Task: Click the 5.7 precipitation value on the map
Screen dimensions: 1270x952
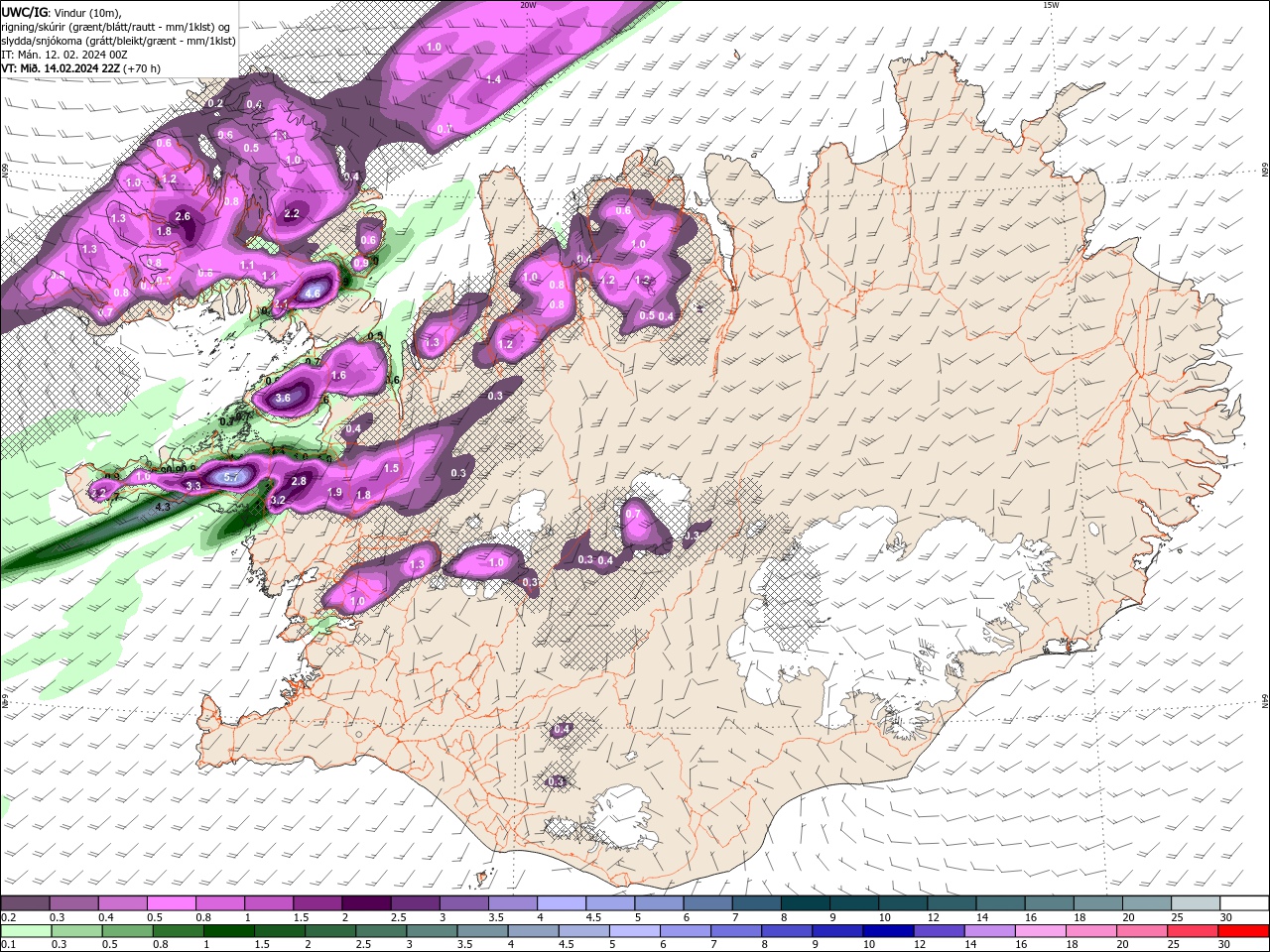Action: point(231,477)
